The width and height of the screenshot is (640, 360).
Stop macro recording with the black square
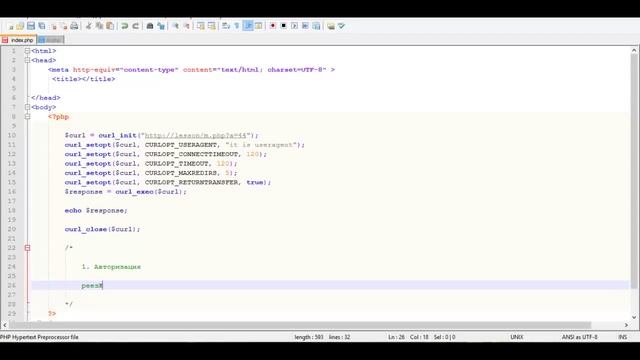tap(284, 26)
